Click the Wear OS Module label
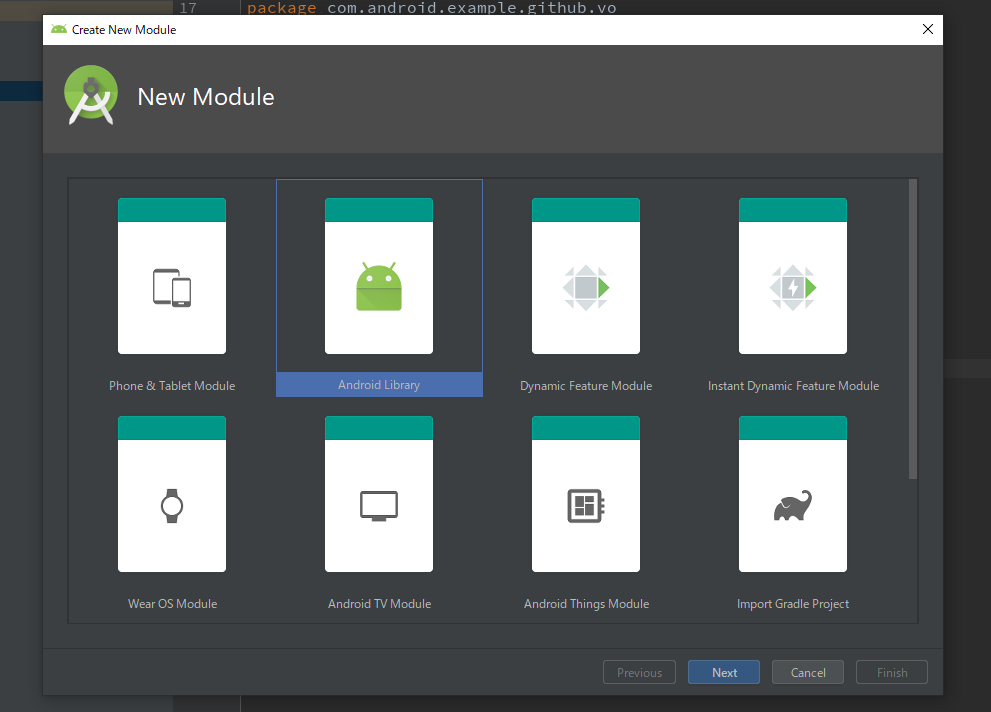Screen dimensions: 991x712 (x=172, y=604)
